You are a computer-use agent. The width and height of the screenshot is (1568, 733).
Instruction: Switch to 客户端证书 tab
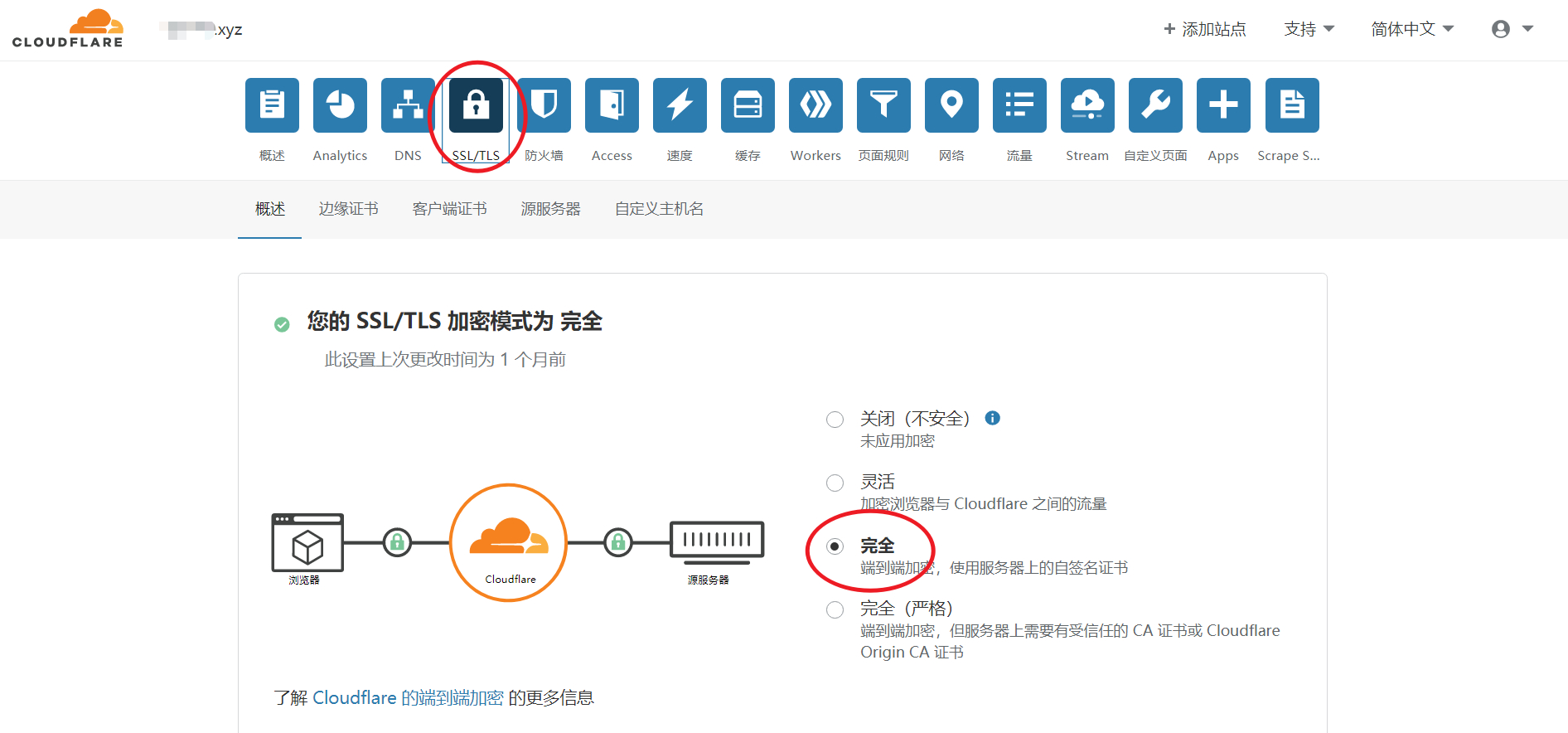point(450,209)
